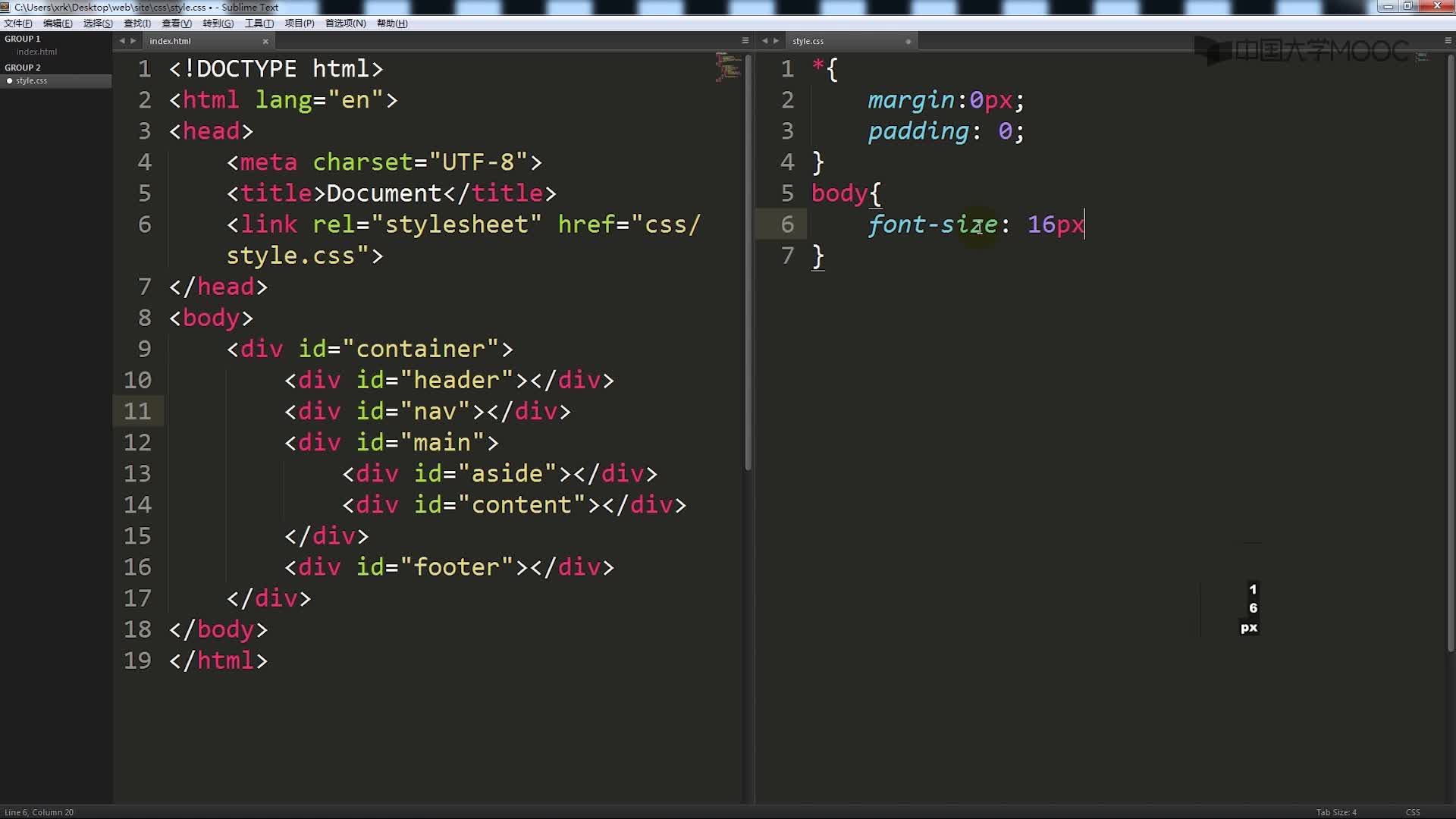Viewport: 1456px width, 819px height.
Task: Click the wrapped style.css"> text
Action: 305,256
